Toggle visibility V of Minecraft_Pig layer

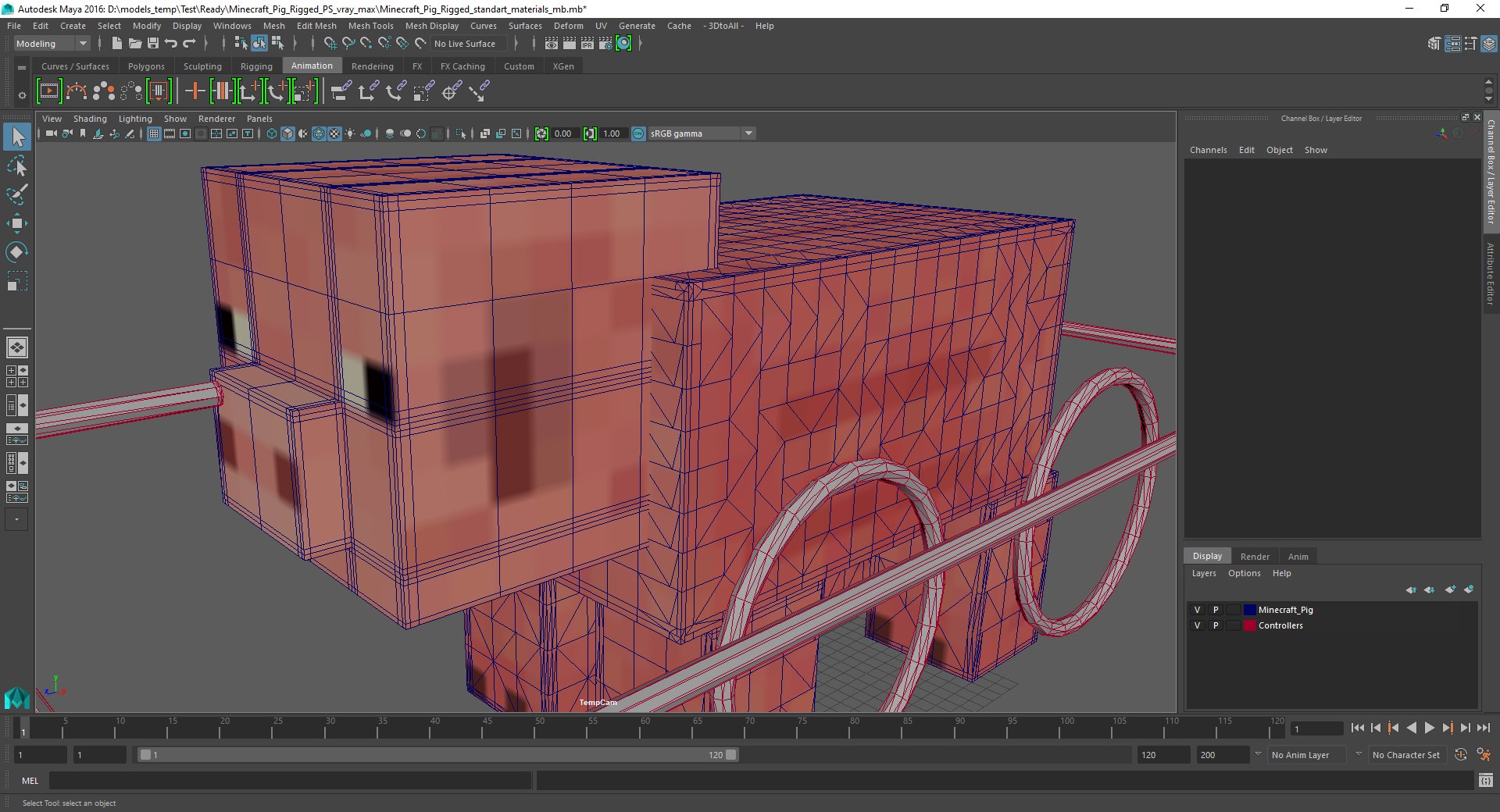coord(1197,610)
